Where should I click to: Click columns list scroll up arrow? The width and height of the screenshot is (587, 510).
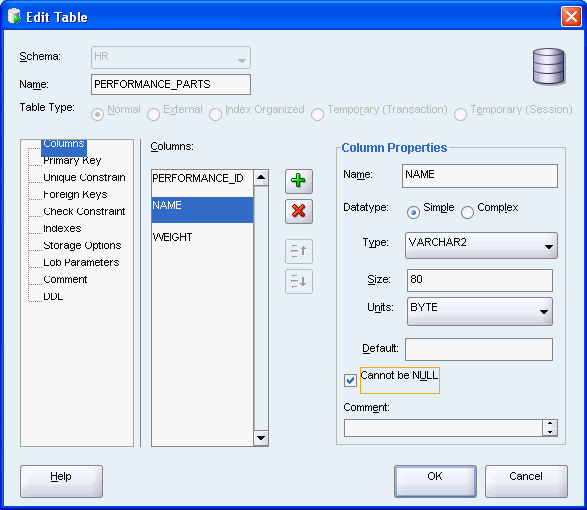click(261, 178)
